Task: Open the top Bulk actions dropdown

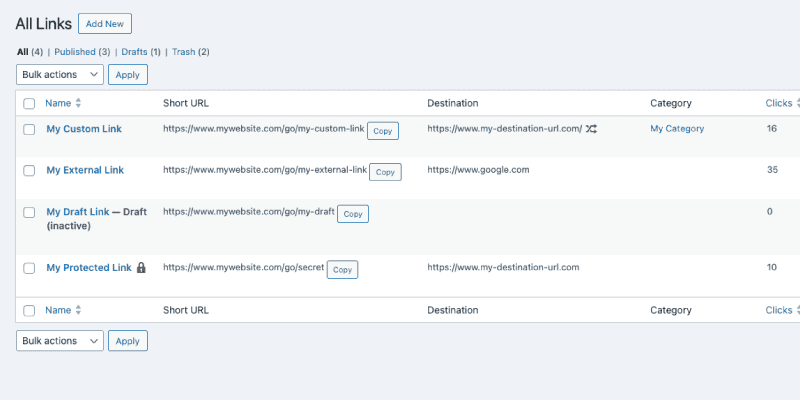Action: (60, 74)
